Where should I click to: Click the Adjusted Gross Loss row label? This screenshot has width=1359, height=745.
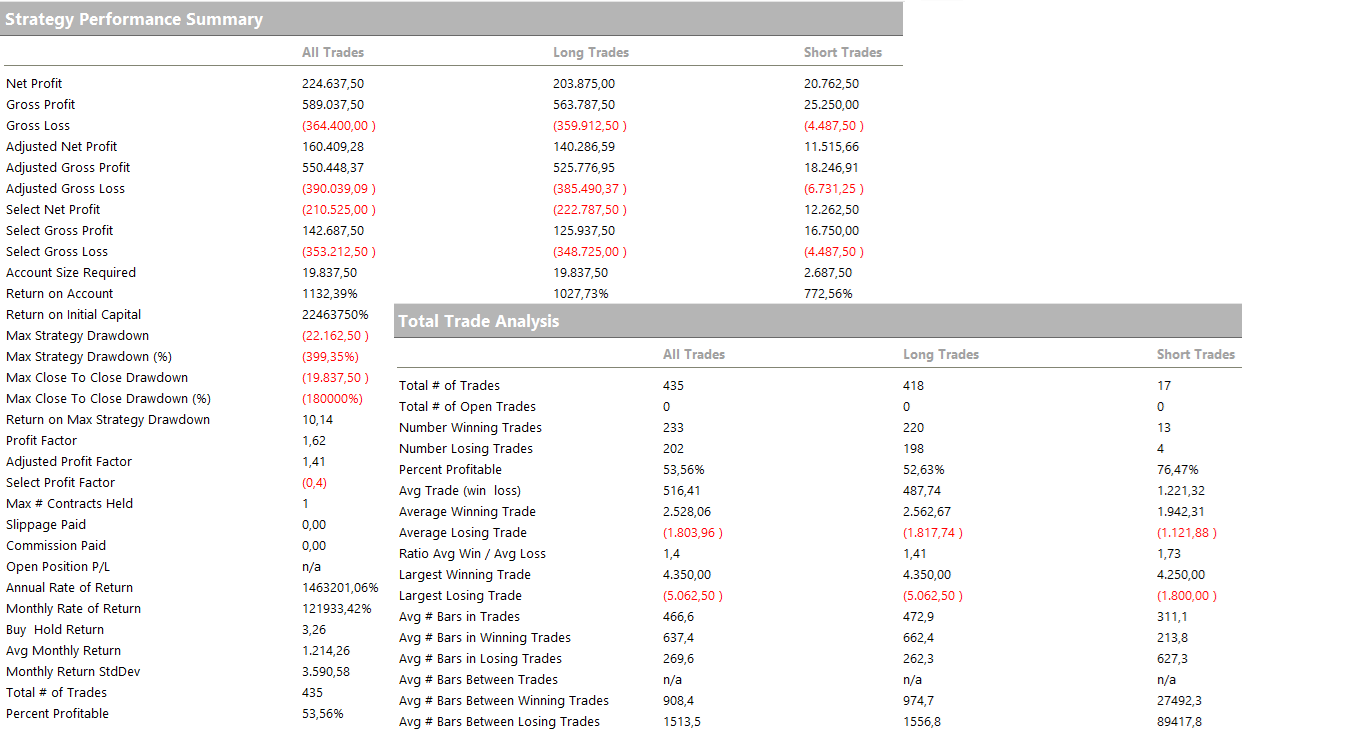coord(65,189)
